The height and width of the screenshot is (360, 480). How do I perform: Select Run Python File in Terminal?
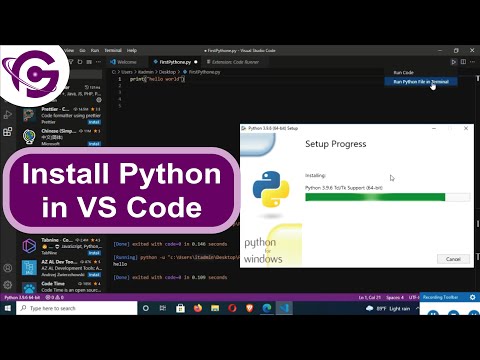[421, 82]
